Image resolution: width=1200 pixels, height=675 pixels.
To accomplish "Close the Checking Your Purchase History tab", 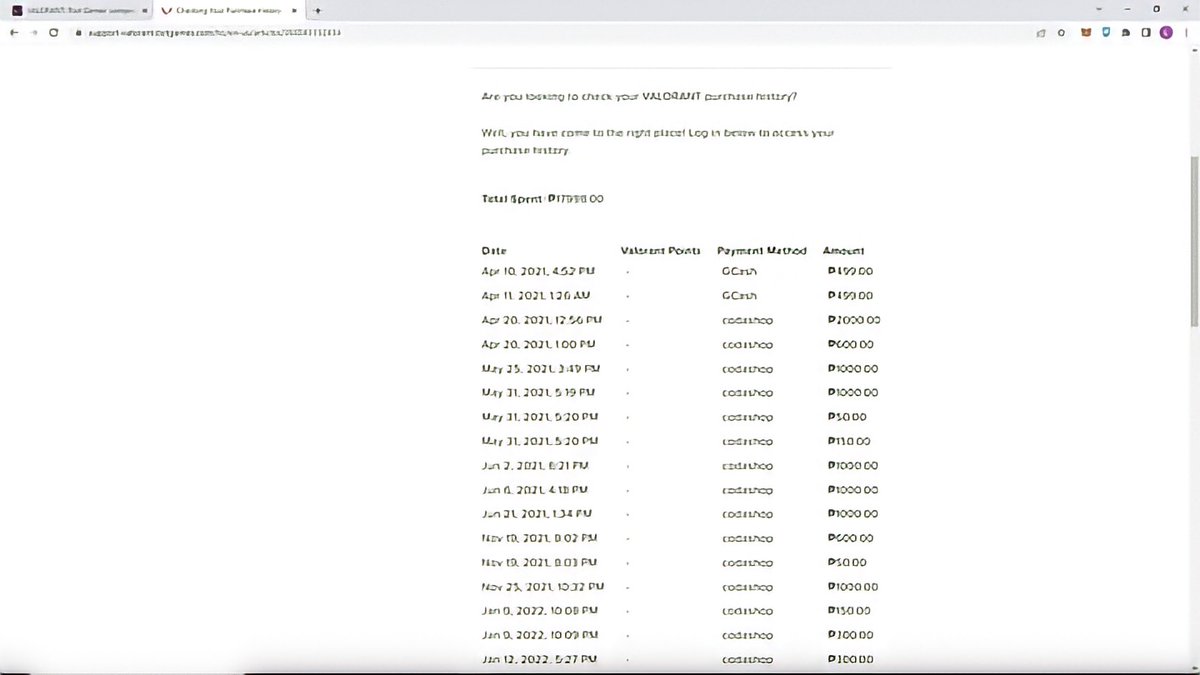I will (x=295, y=10).
